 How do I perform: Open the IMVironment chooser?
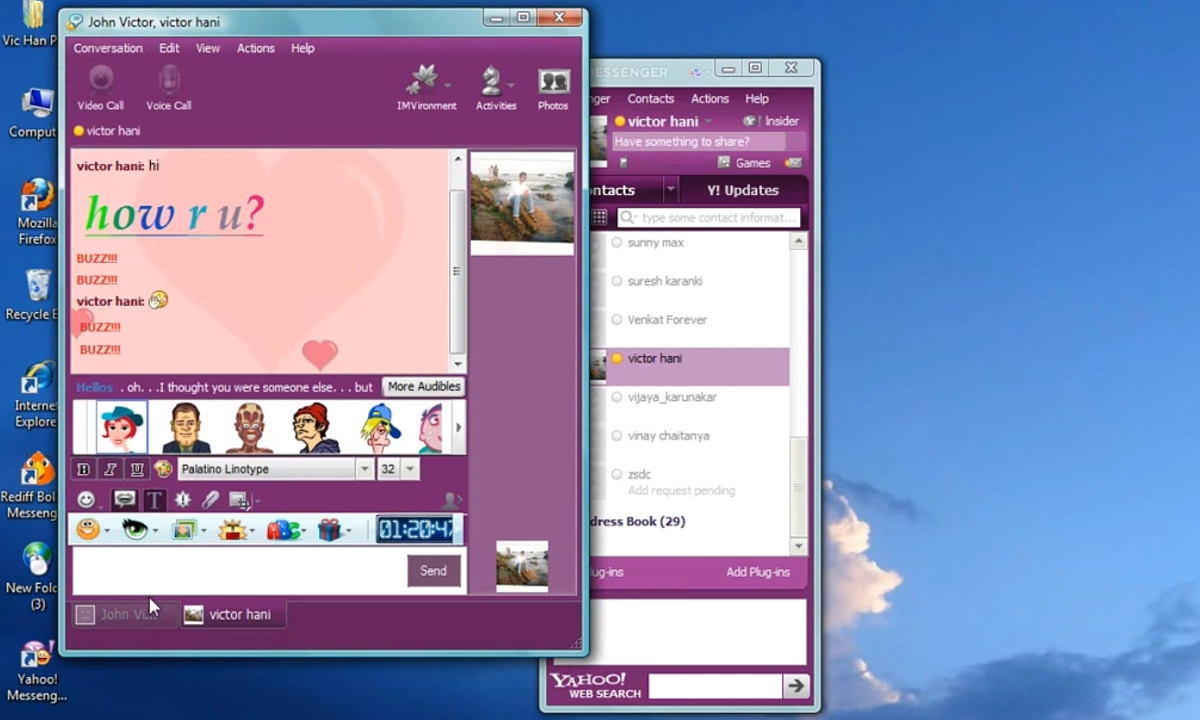426,88
